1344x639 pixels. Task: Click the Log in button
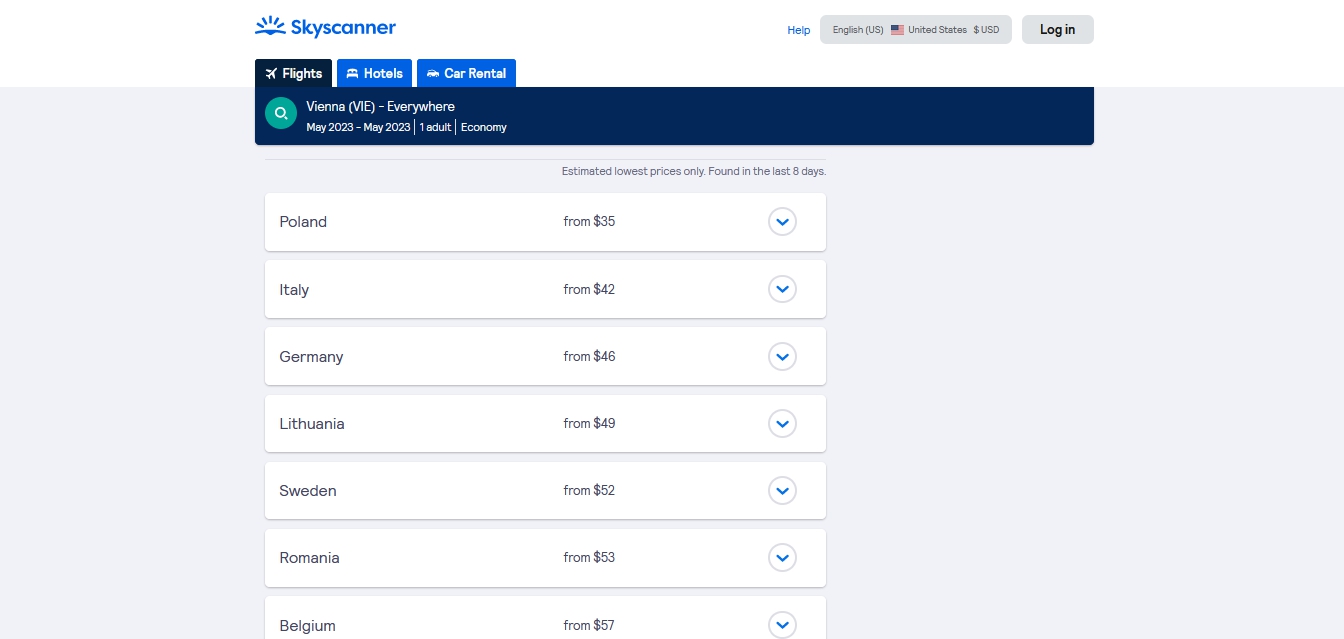coord(1057,30)
